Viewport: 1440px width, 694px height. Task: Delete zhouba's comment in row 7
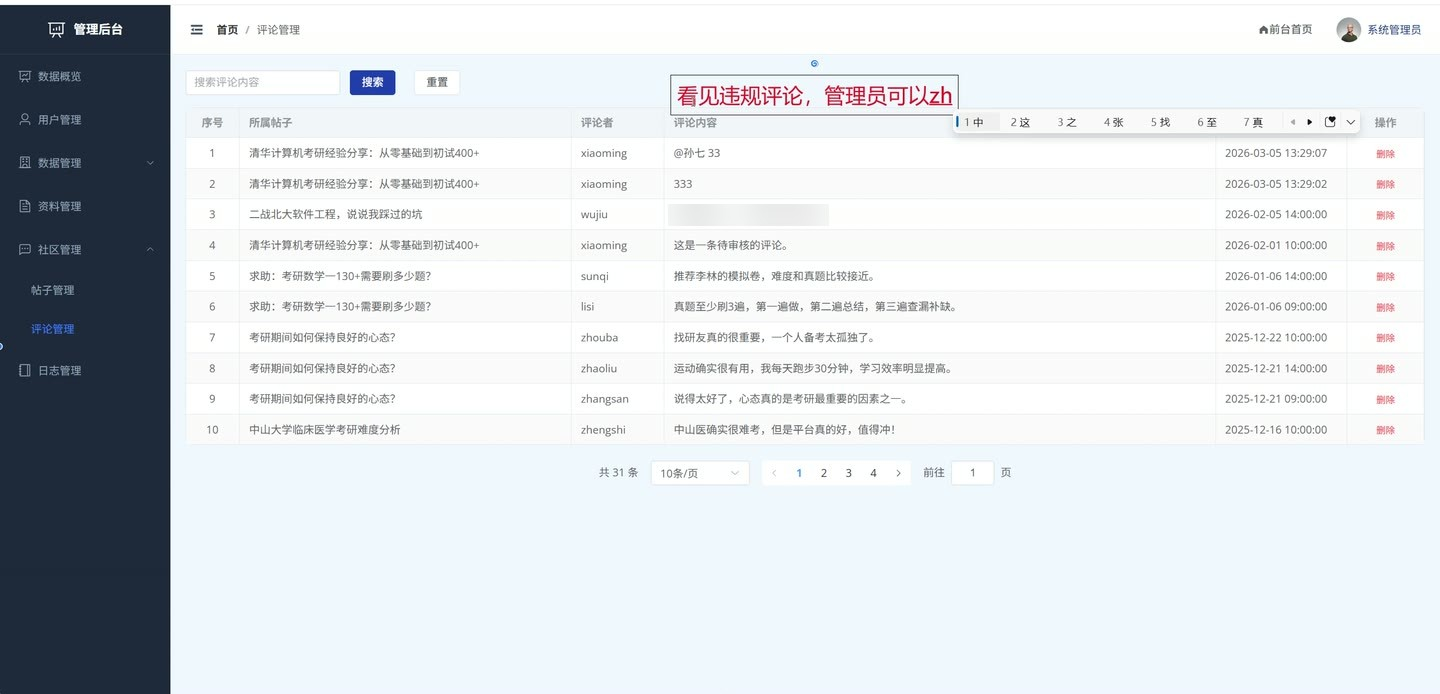click(1385, 338)
